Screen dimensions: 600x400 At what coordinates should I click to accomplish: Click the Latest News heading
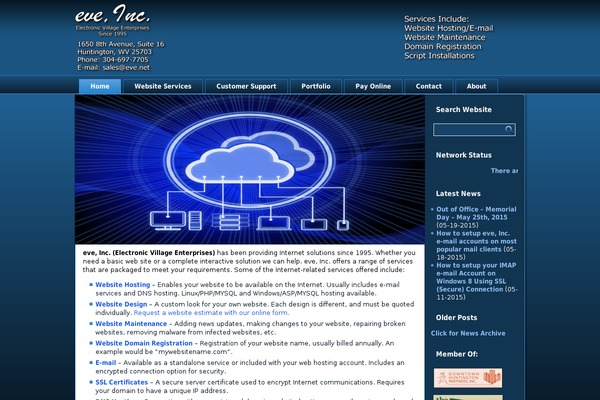tap(458, 194)
